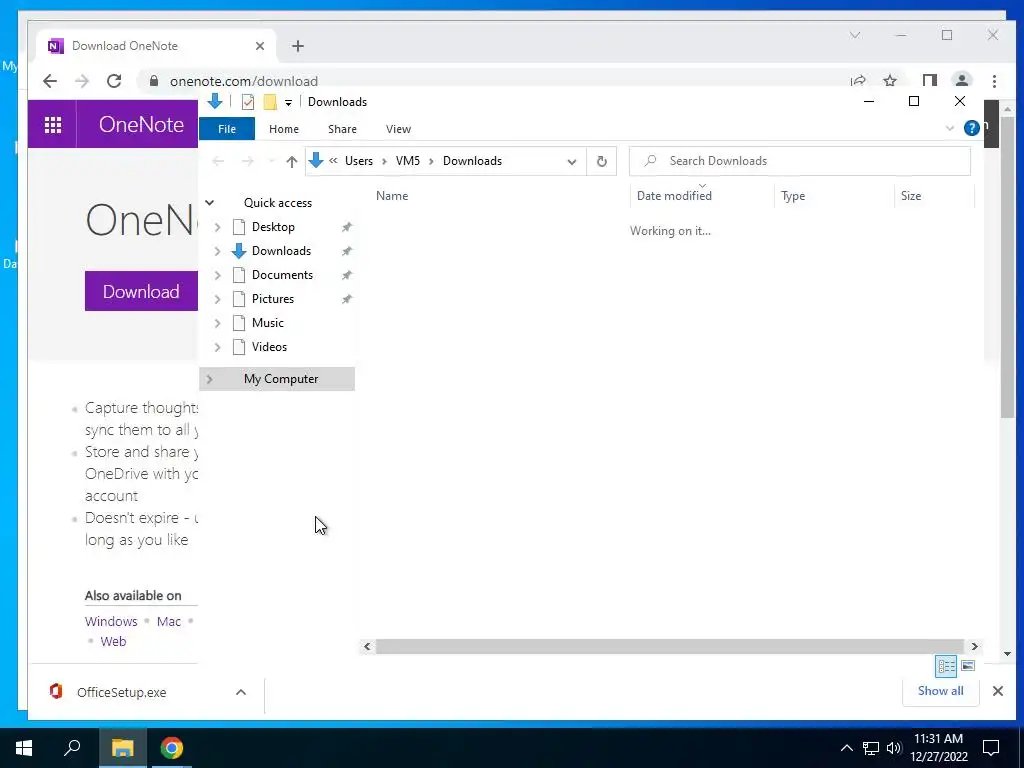Switch Explorer to Large icons view
Screen dimensions: 1024x768
968,666
